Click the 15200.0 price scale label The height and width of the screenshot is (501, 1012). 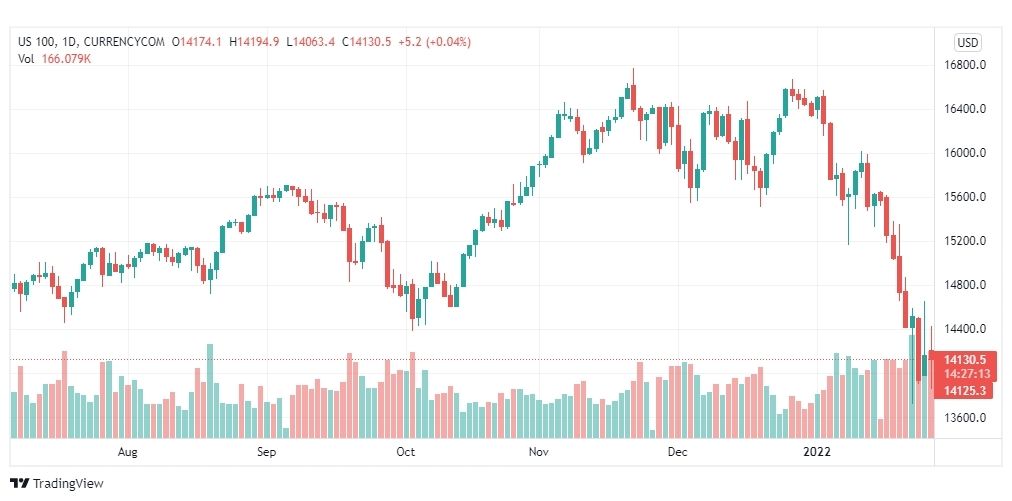964,241
